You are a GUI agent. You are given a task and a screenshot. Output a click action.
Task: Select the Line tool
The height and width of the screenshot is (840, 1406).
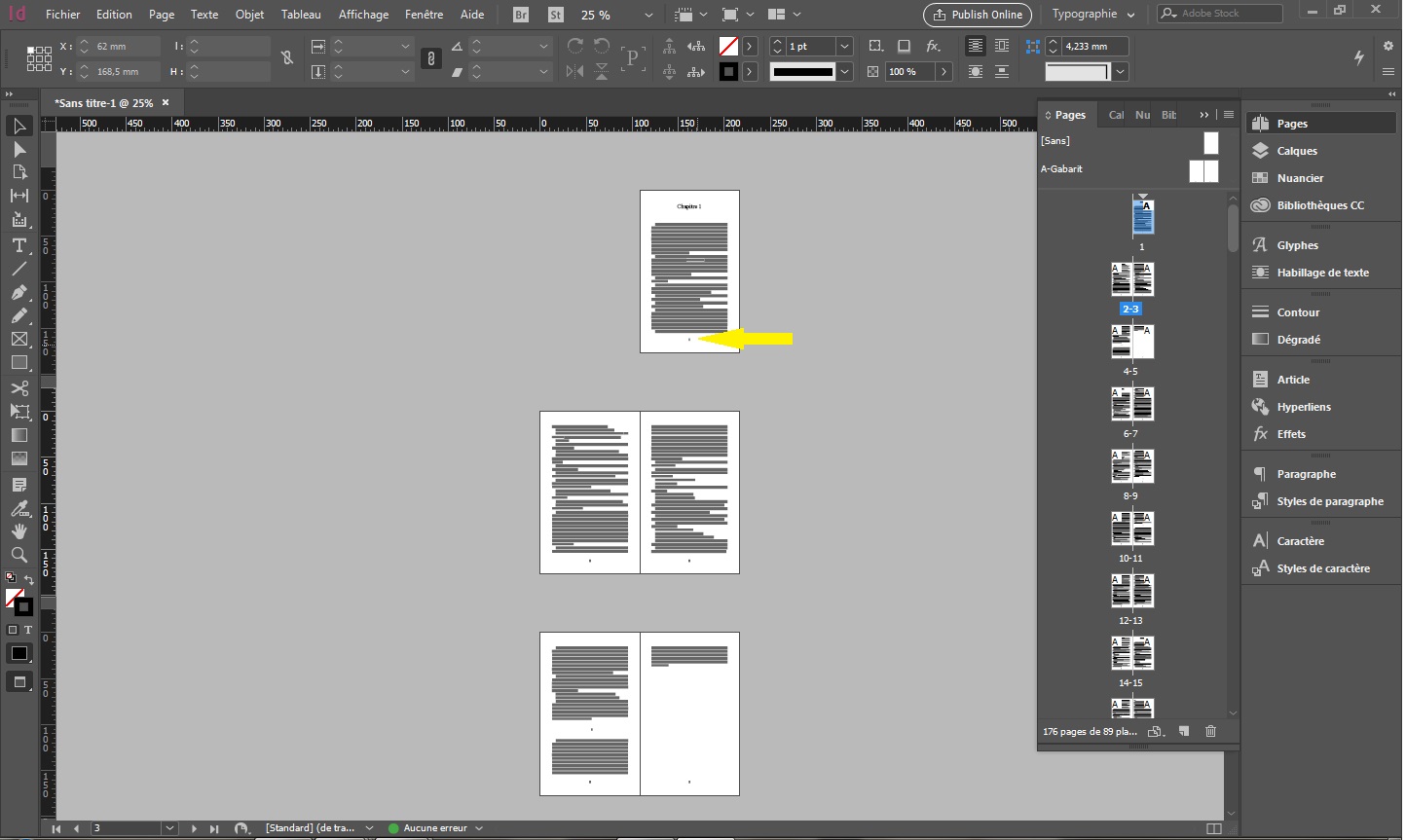pyautogui.click(x=19, y=269)
